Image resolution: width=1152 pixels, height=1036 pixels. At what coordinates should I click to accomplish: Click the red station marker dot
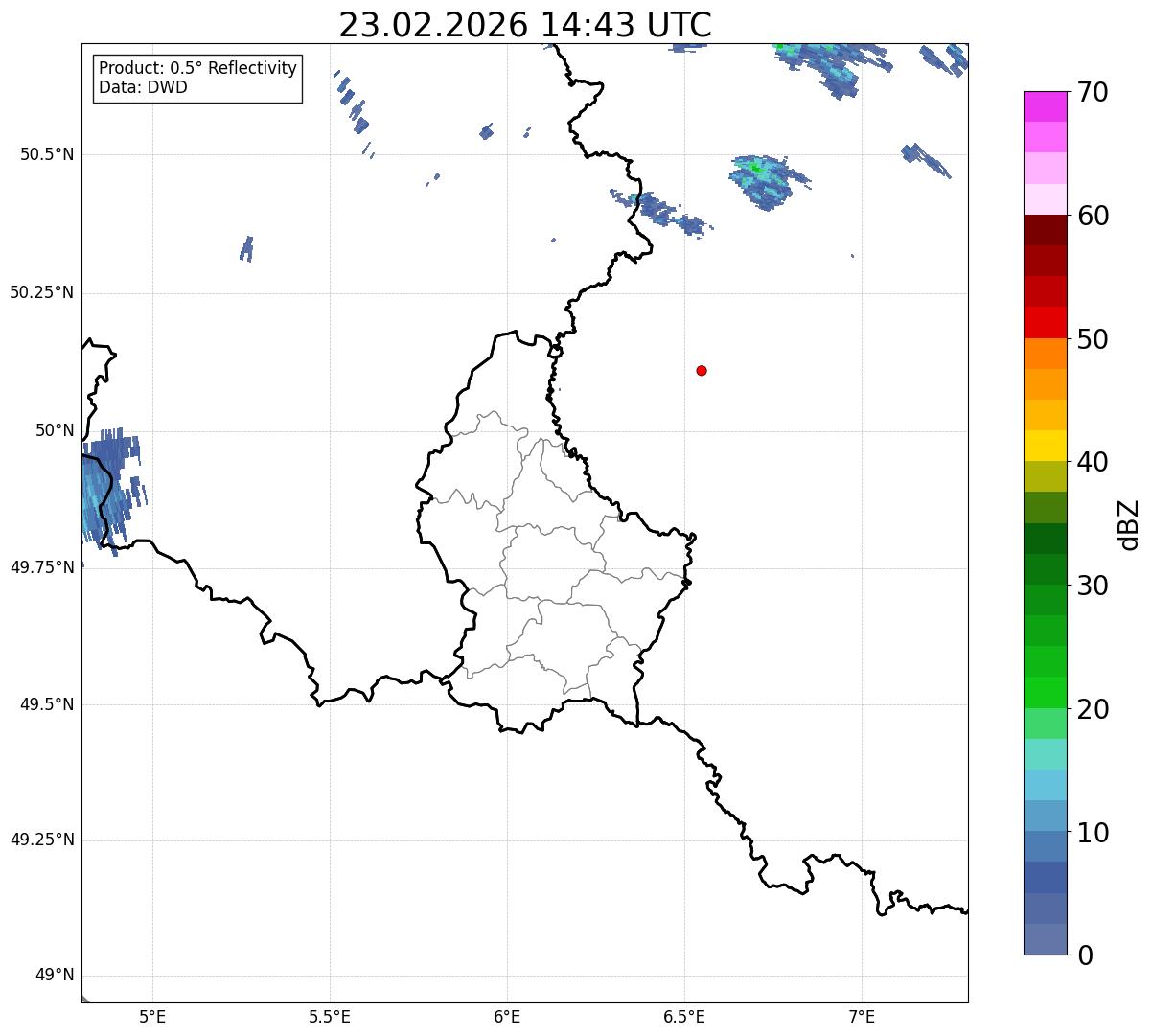[x=702, y=370]
